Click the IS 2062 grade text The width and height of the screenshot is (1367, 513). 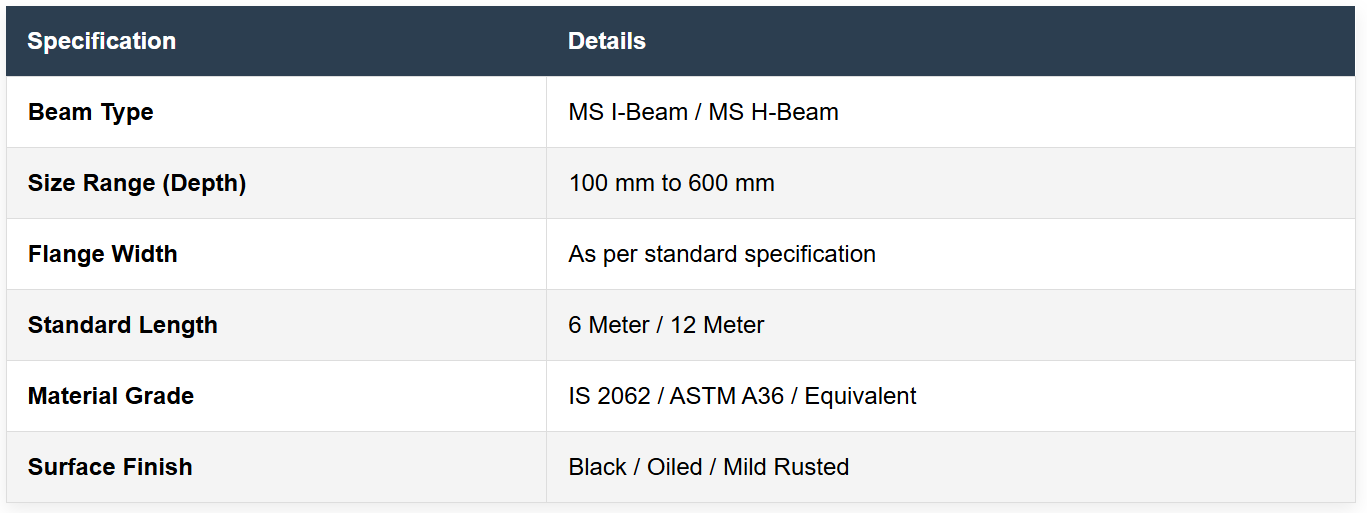click(x=609, y=396)
